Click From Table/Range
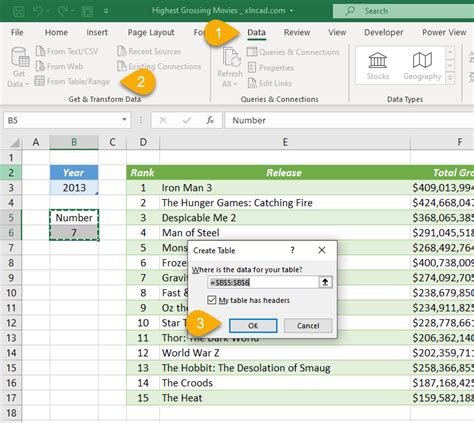The width and height of the screenshot is (474, 423). 72,81
